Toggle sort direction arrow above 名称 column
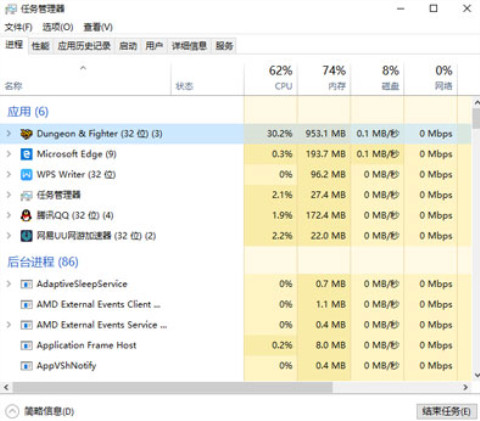The height and width of the screenshot is (421, 480). coord(83,68)
